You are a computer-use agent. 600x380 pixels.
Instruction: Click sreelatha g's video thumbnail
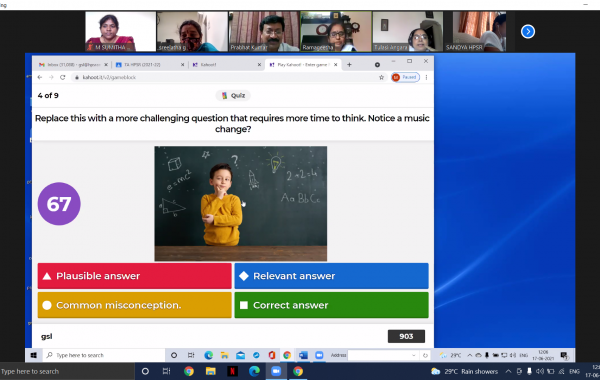(x=192, y=31)
